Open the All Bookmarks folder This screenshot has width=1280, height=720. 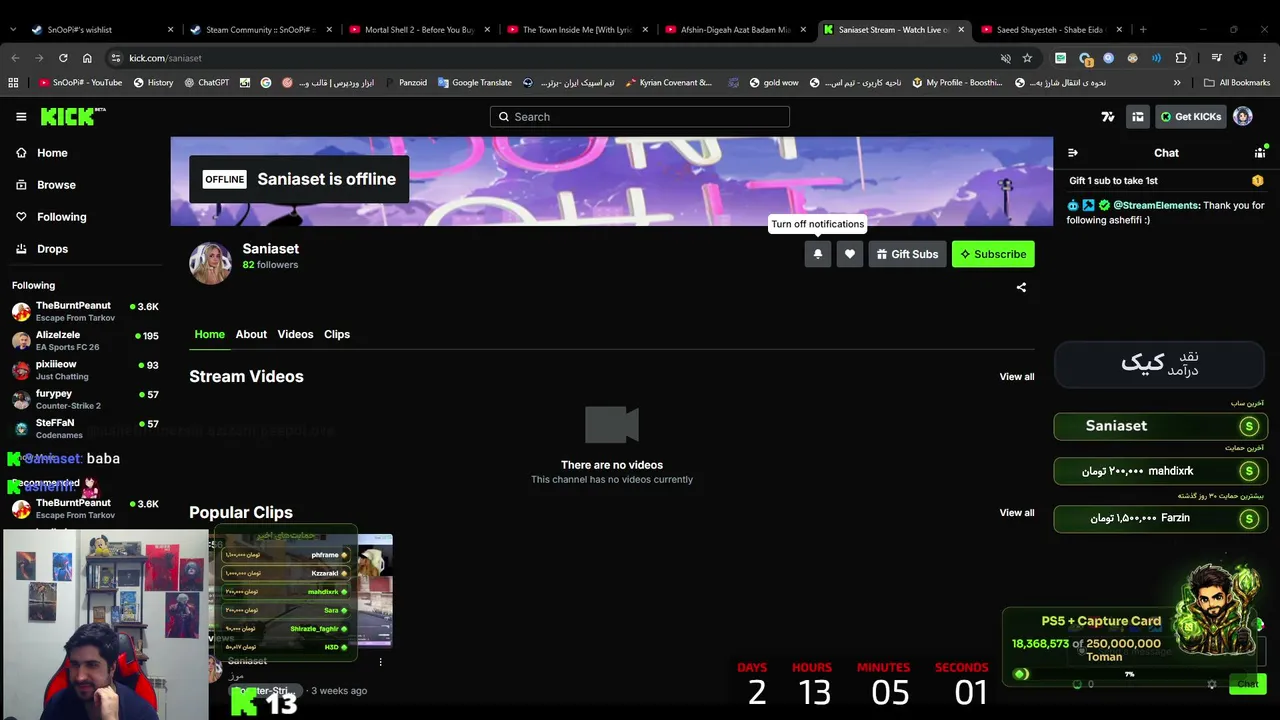click(x=1237, y=83)
